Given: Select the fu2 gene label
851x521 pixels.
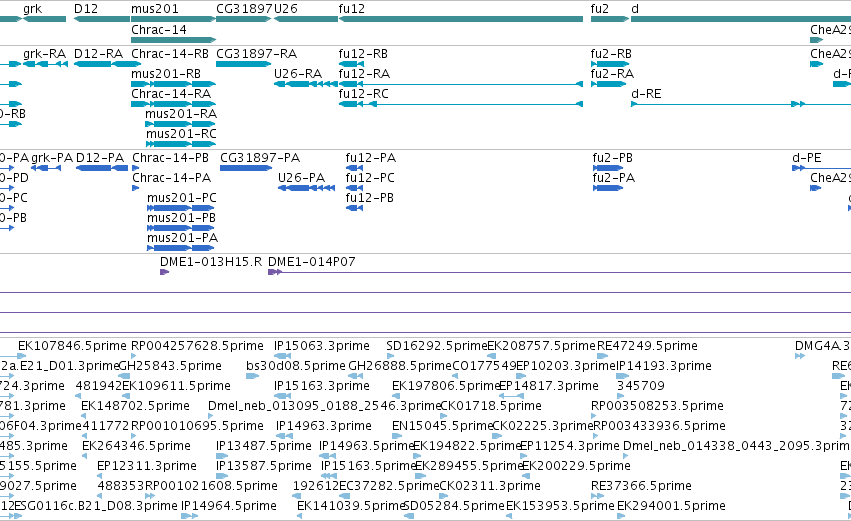Looking at the screenshot, I should tap(600, 9).
